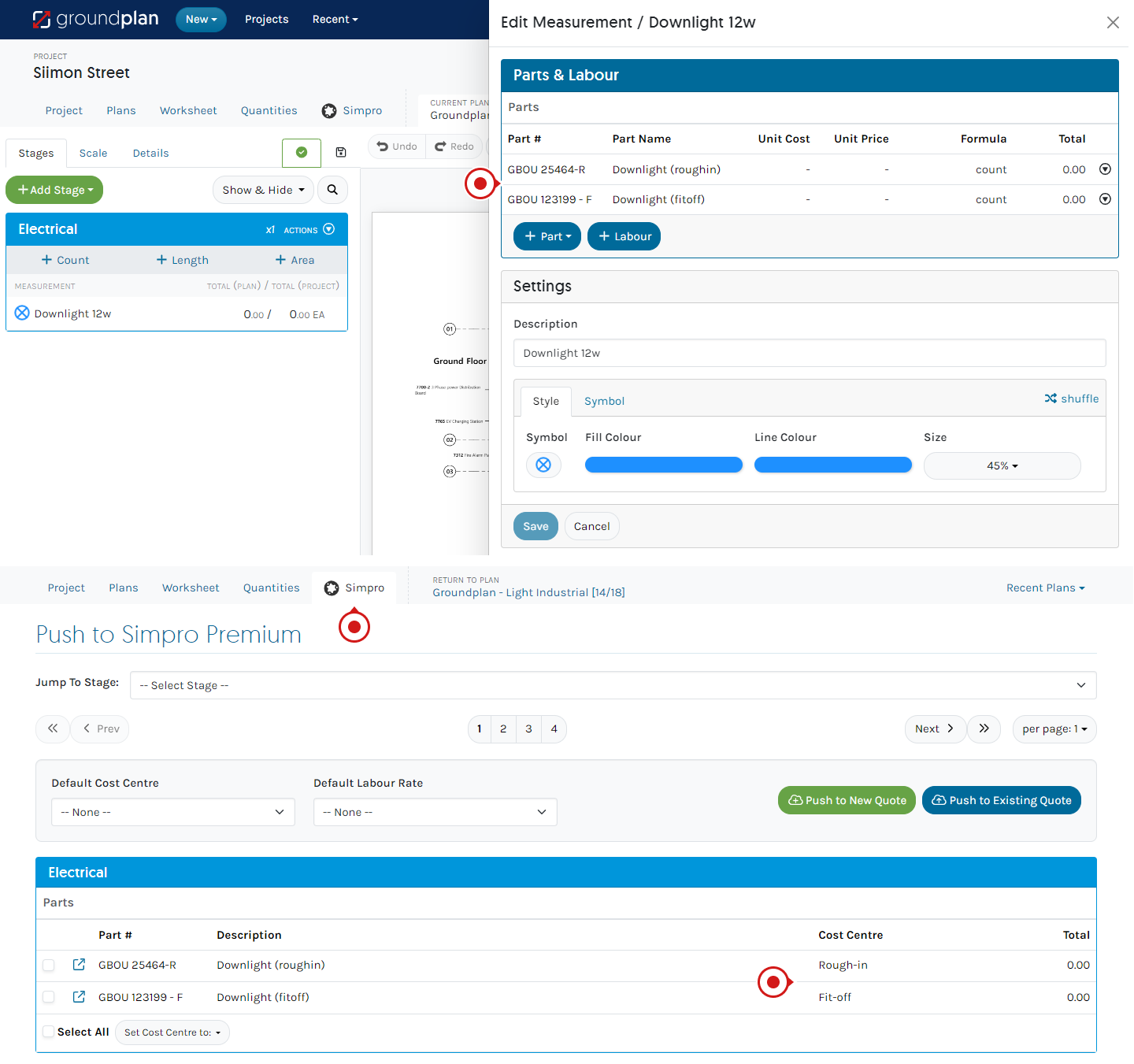The width and height of the screenshot is (1134, 1064).
Task: Open Set Cost Centre to dropdown
Action: pyautogui.click(x=172, y=1032)
